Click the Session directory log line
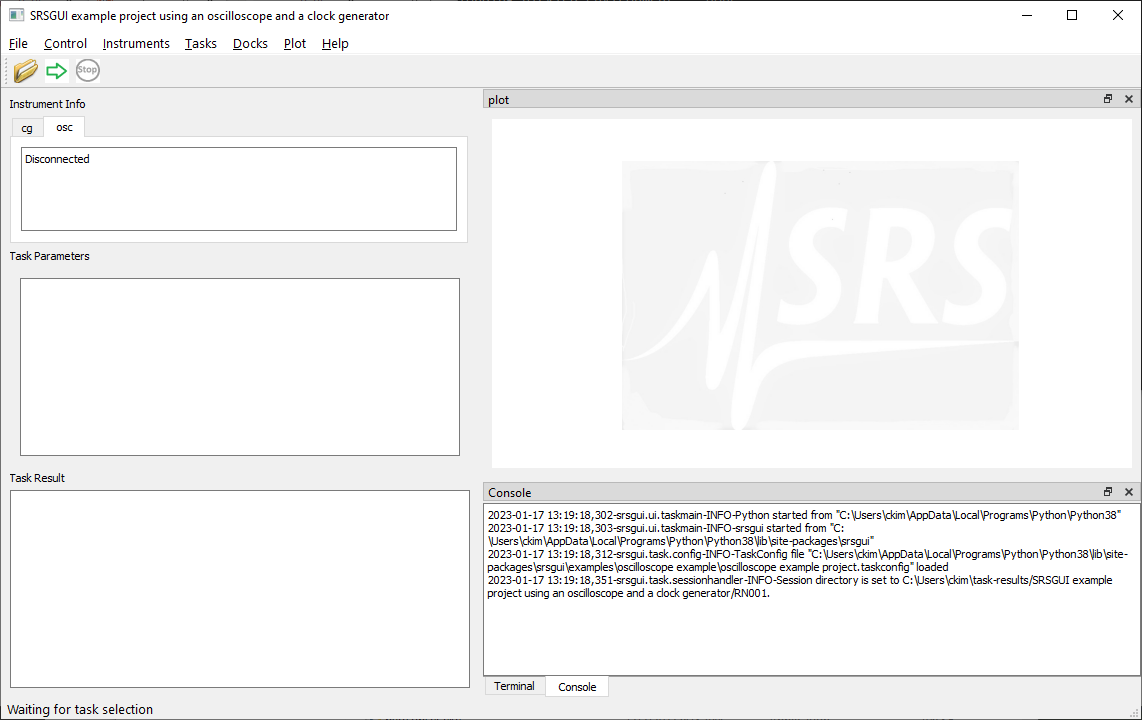Screen dimensions: 1142x720 tap(800, 587)
